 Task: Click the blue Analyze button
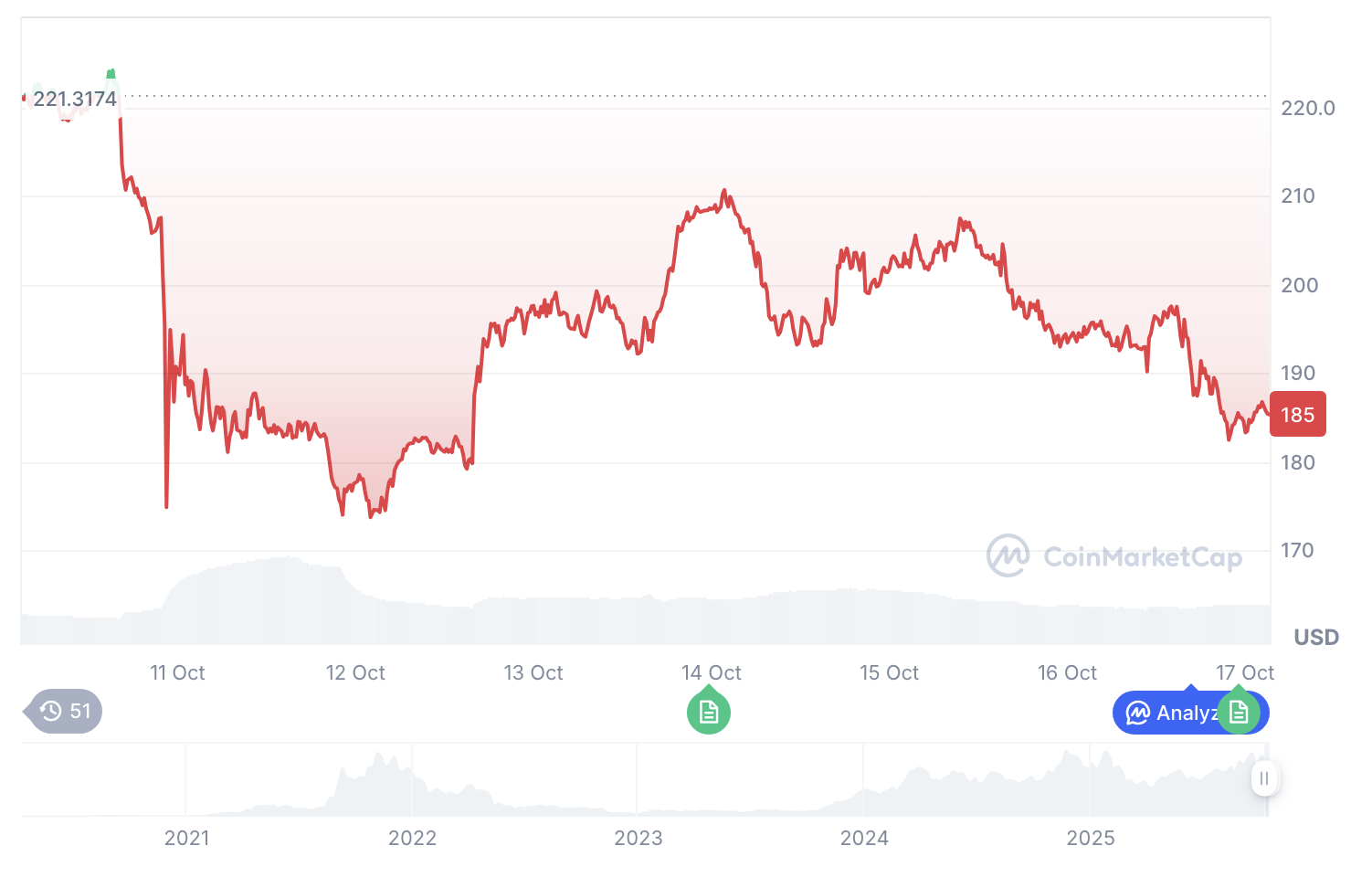click(x=1169, y=713)
